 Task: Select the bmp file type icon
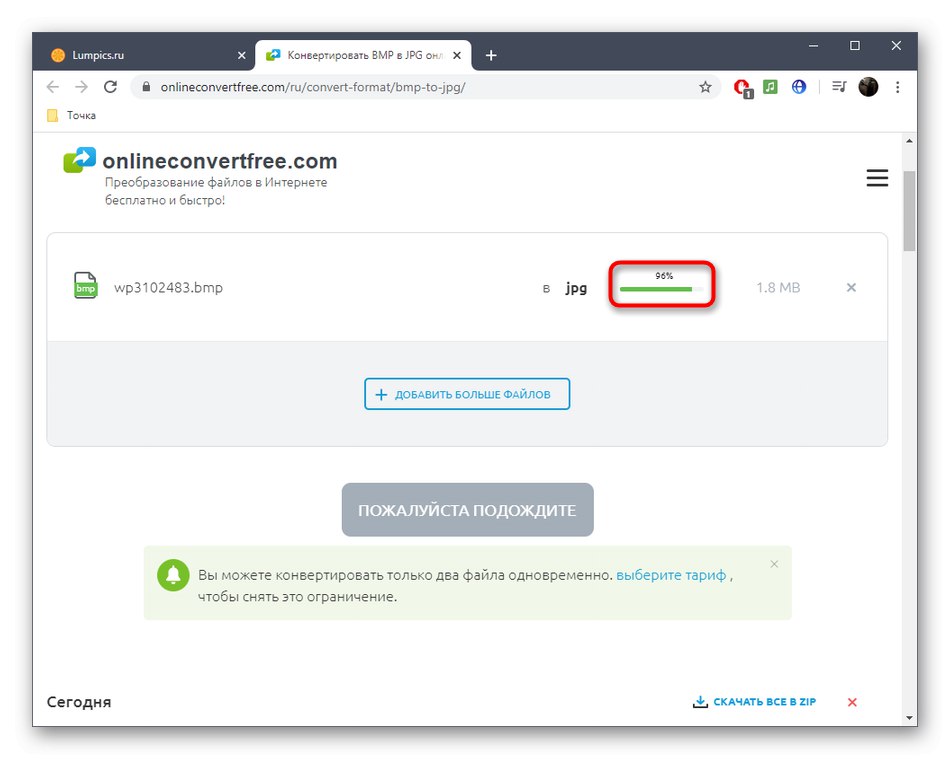pyautogui.click(x=85, y=285)
